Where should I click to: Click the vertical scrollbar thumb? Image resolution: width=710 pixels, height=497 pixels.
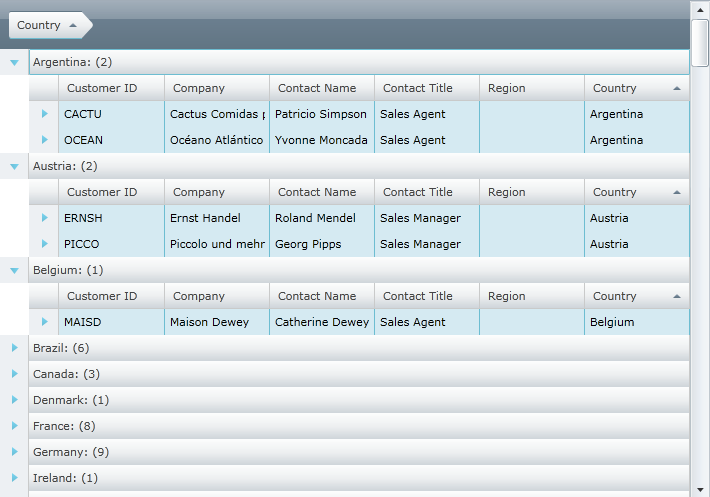point(700,43)
